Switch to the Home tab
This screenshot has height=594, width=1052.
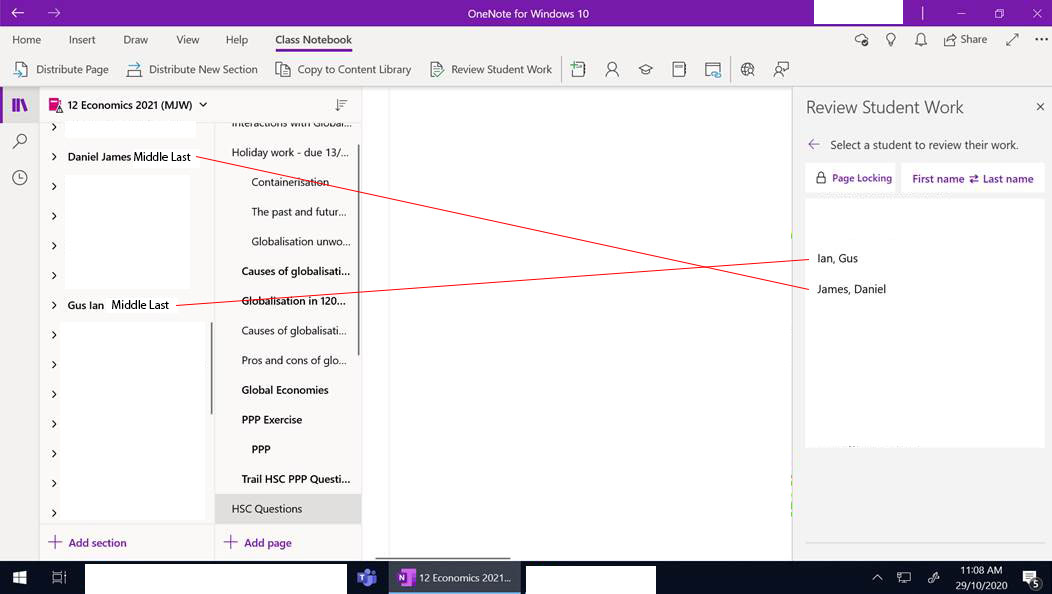(x=26, y=40)
